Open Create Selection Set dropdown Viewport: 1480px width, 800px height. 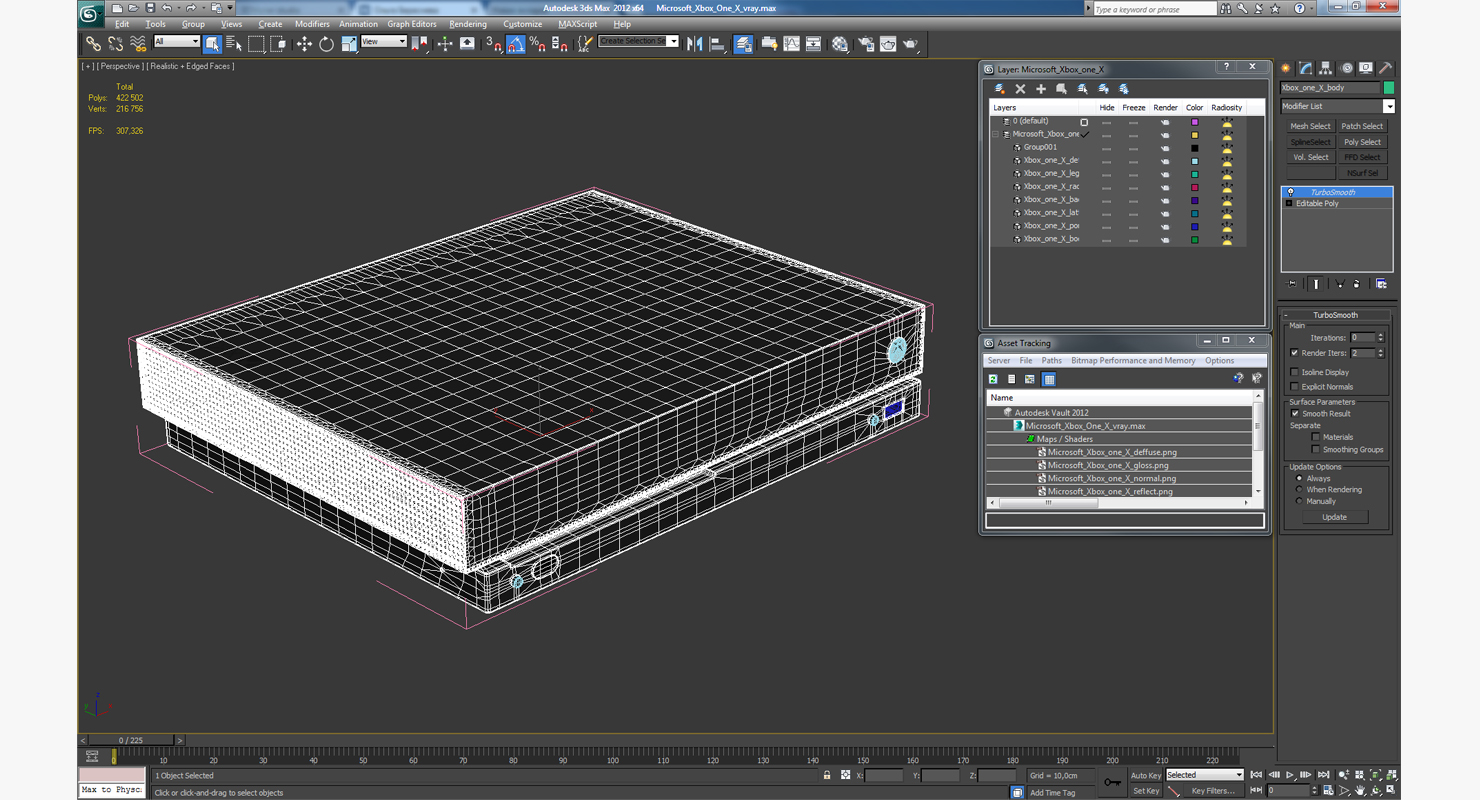tap(672, 41)
